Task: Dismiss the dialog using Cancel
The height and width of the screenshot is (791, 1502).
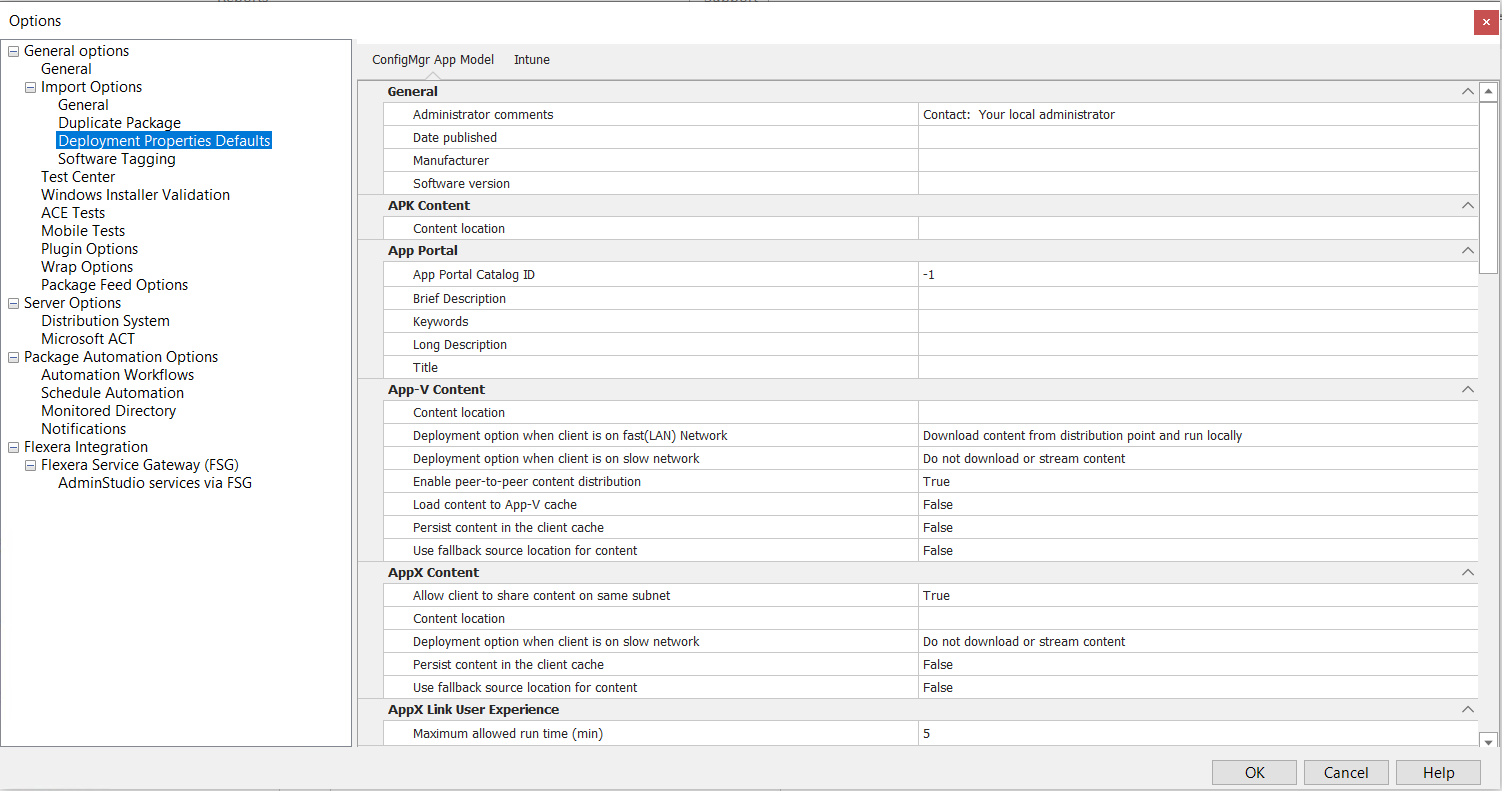Action: coord(1345,772)
